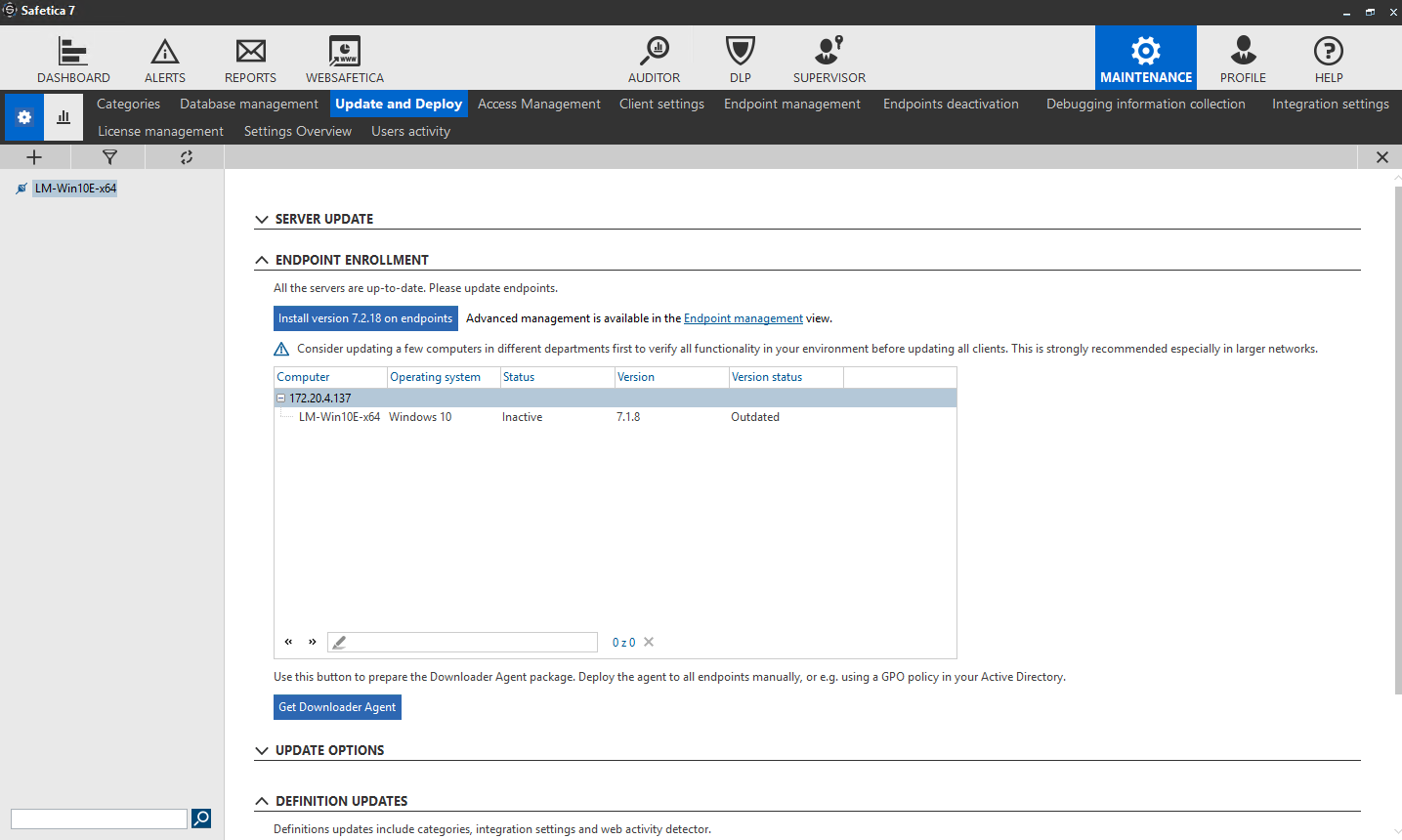Refresh the user tree

pyautogui.click(x=186, y=157)
